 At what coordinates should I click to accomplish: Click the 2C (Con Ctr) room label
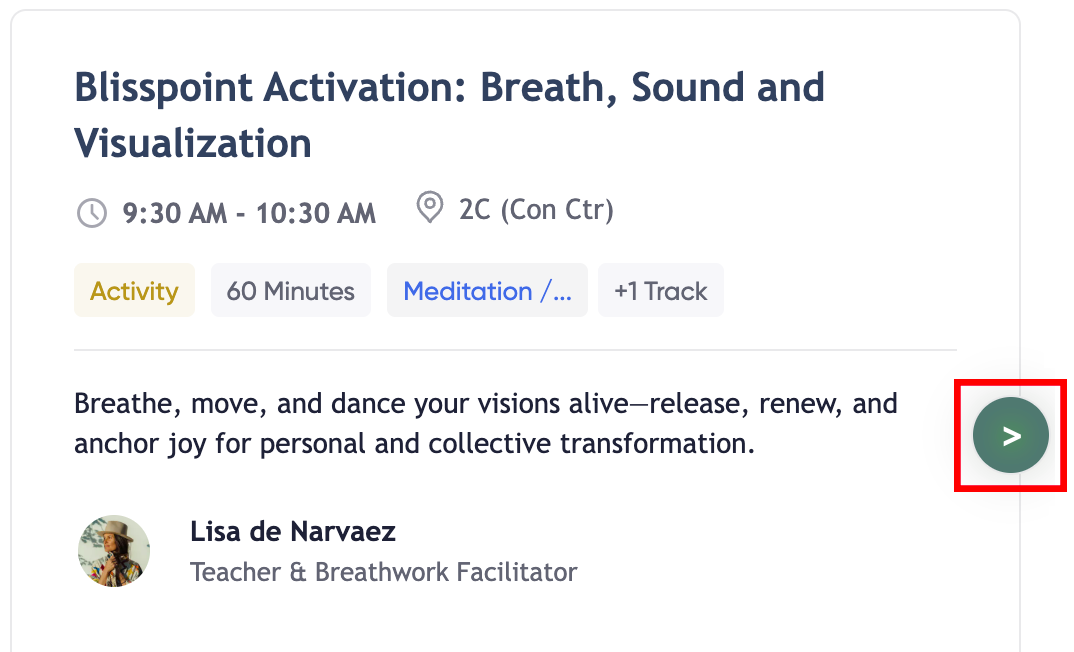[x=536, y=210]
